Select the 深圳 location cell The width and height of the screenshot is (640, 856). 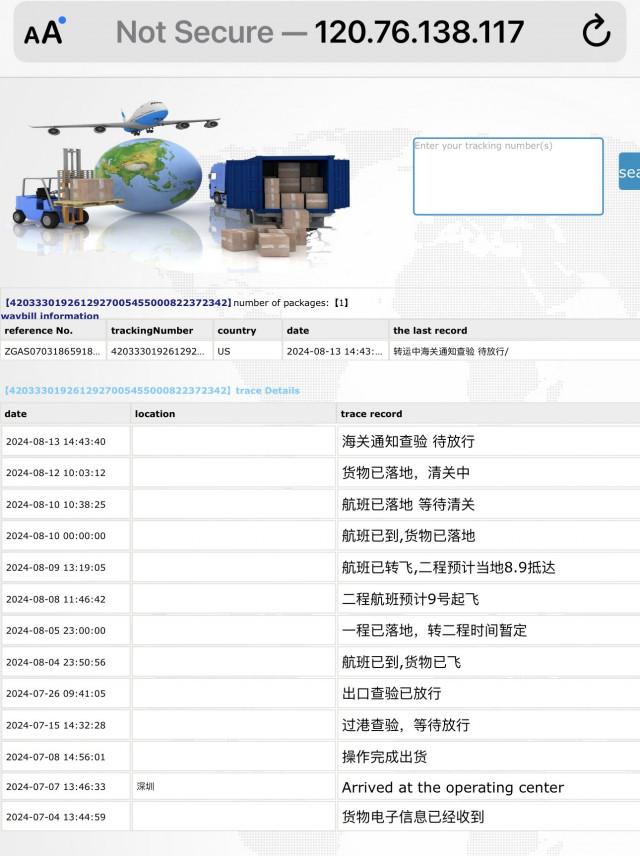[146, 787]
